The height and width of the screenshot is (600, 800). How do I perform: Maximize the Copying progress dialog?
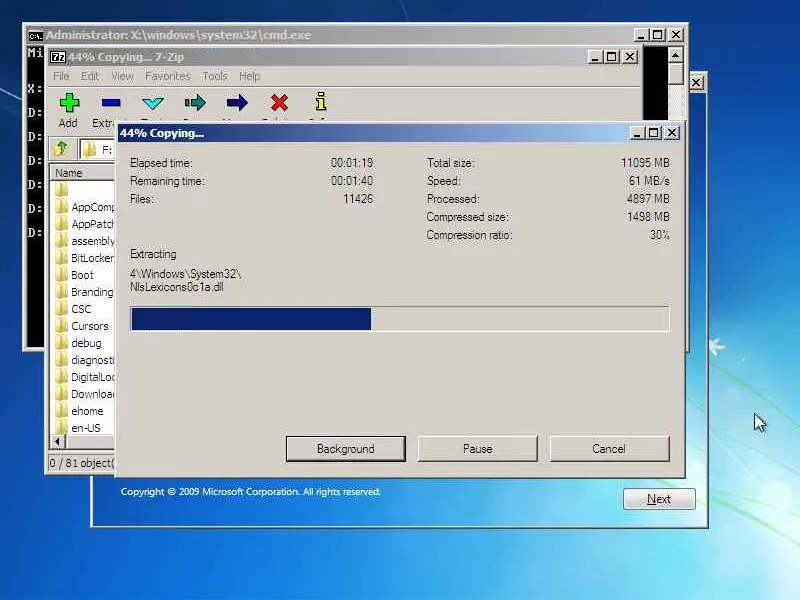pos(653,133)
